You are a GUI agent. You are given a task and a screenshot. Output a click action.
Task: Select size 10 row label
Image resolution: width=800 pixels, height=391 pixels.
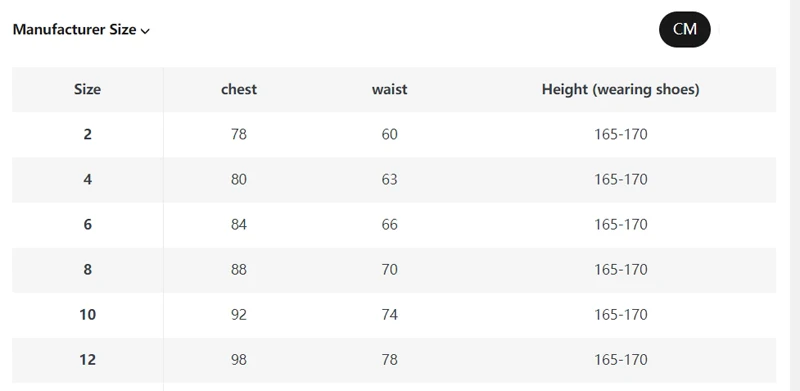[88, 314]
